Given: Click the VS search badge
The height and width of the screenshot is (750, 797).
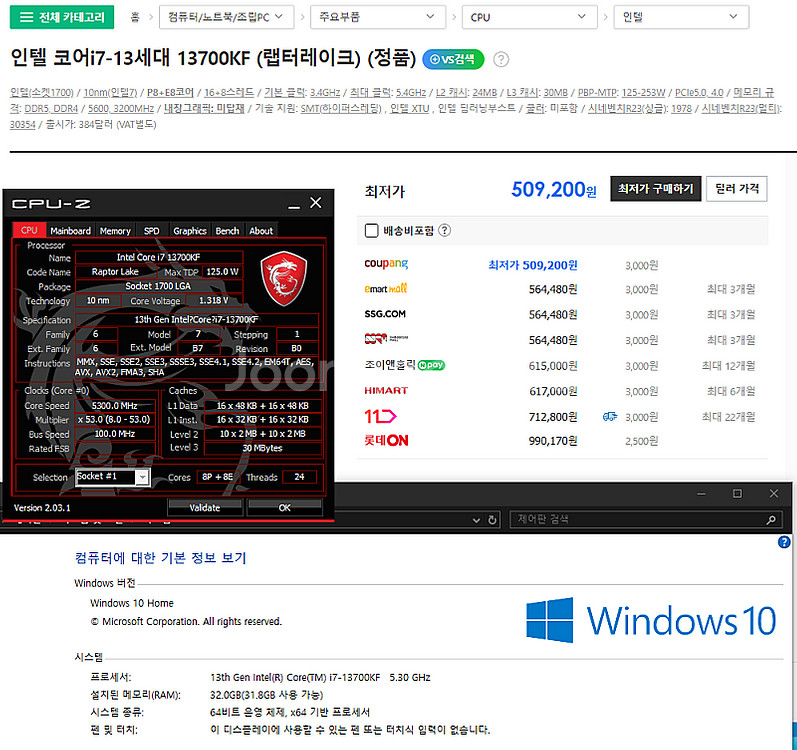Looking at the screenshot, I should 453,59.
